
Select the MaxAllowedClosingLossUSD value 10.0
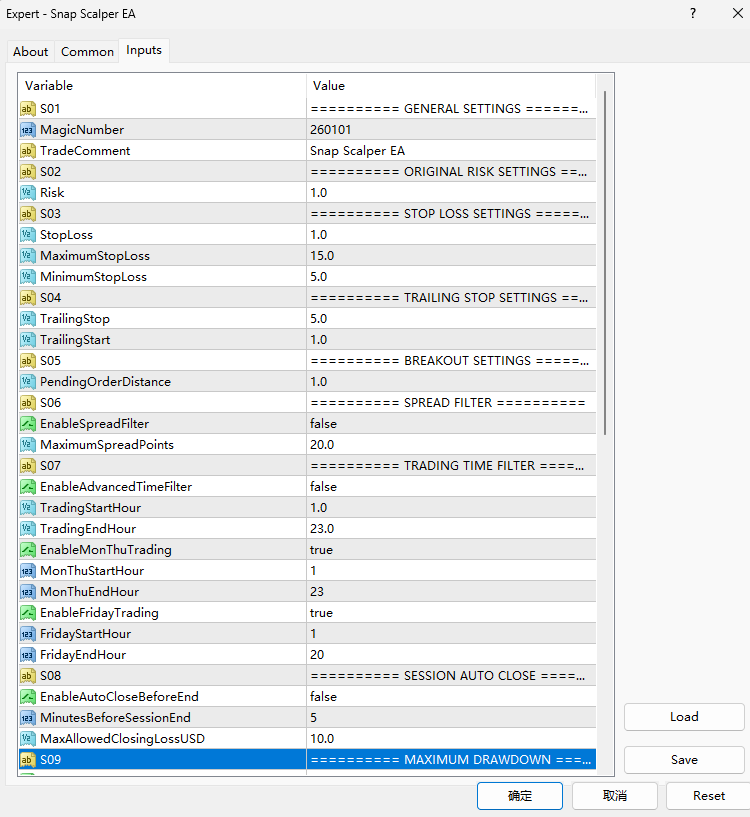coord(322,739)
